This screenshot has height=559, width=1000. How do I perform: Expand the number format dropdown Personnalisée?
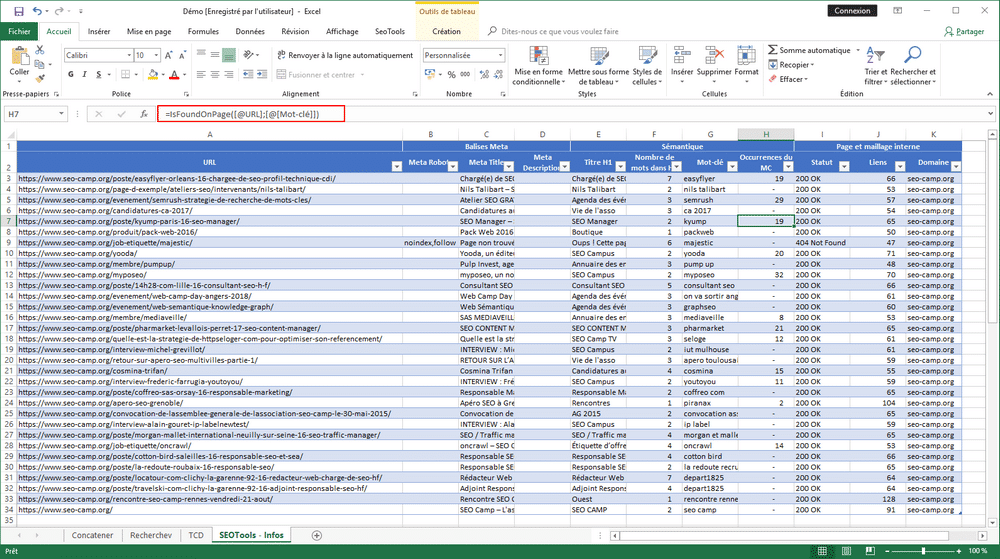[x=501, y=56]
